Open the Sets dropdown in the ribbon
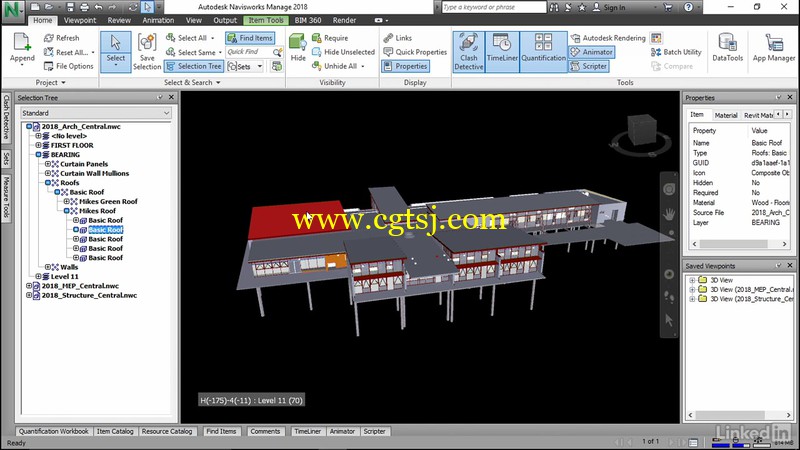 [259, 66]
